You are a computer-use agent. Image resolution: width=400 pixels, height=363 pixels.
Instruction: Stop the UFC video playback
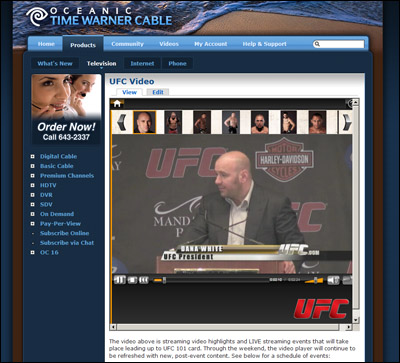tap(132, 280)
